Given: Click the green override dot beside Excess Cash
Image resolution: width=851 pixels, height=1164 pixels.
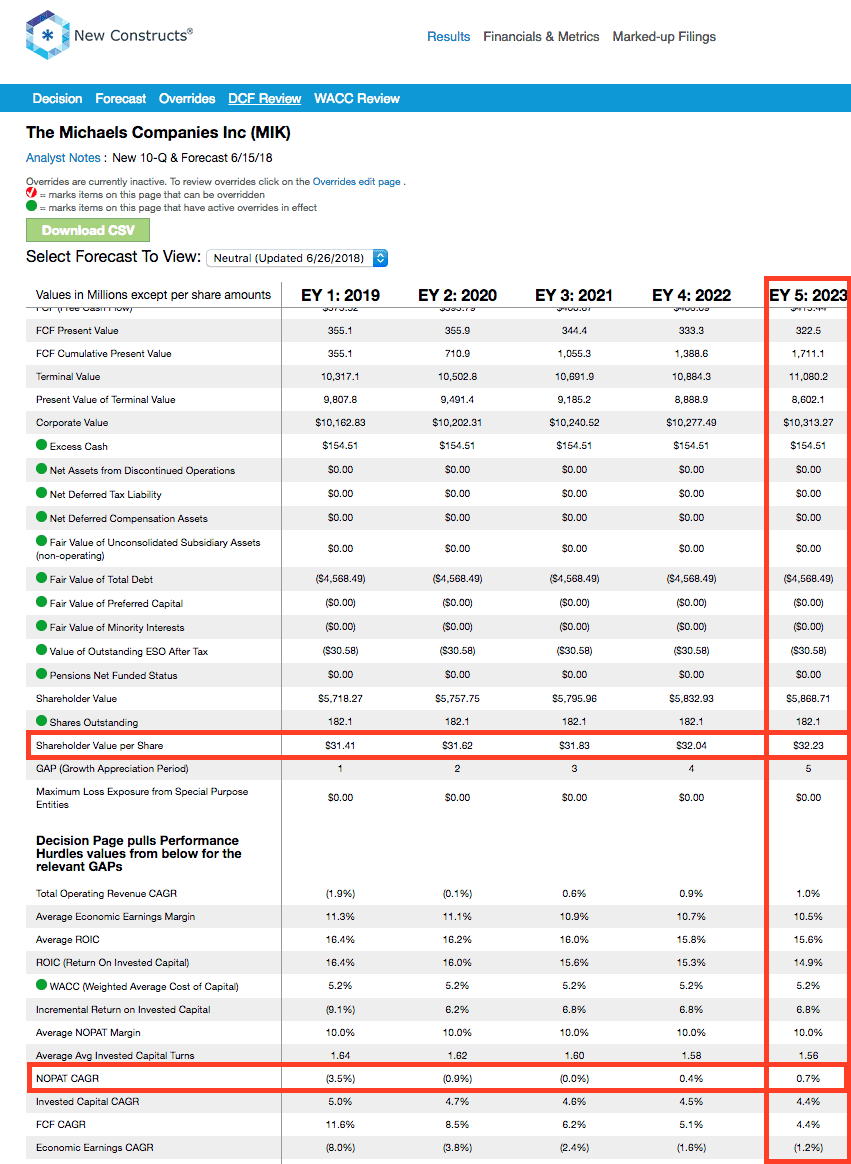Looking at the screenshot, I should 41,446.
